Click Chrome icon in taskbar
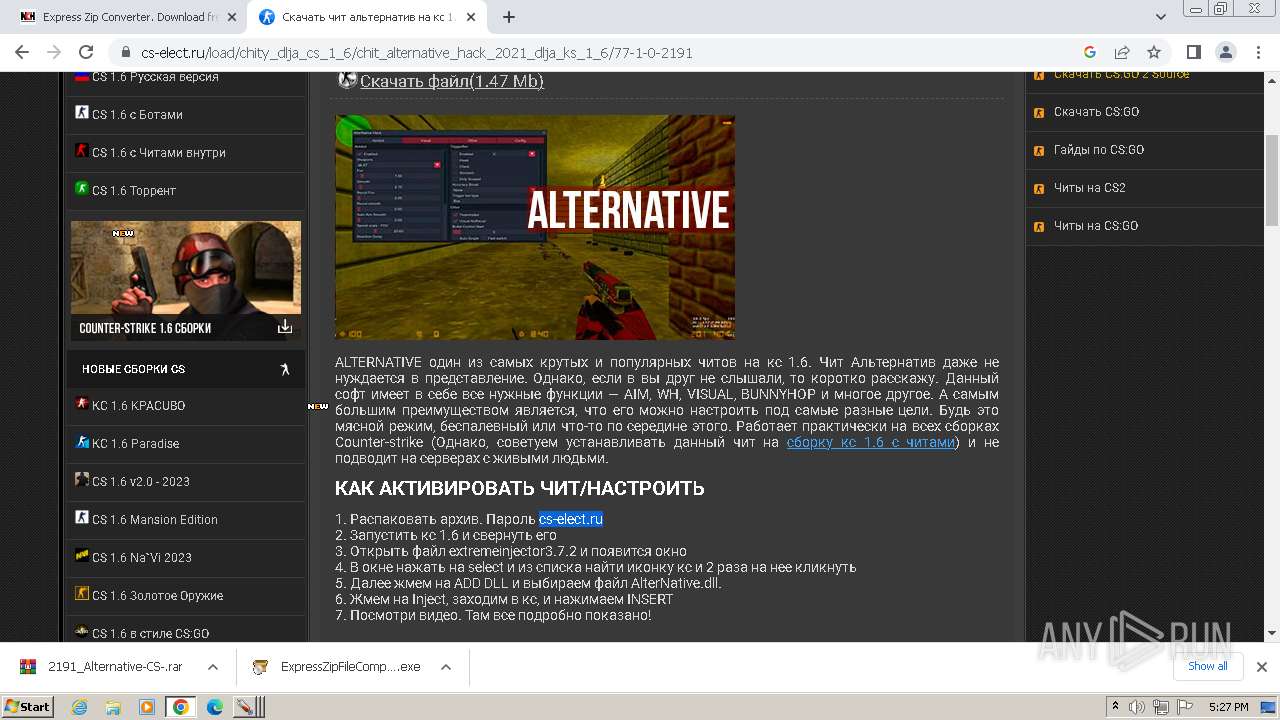The image size is (1280, 720). click(181, 707)
